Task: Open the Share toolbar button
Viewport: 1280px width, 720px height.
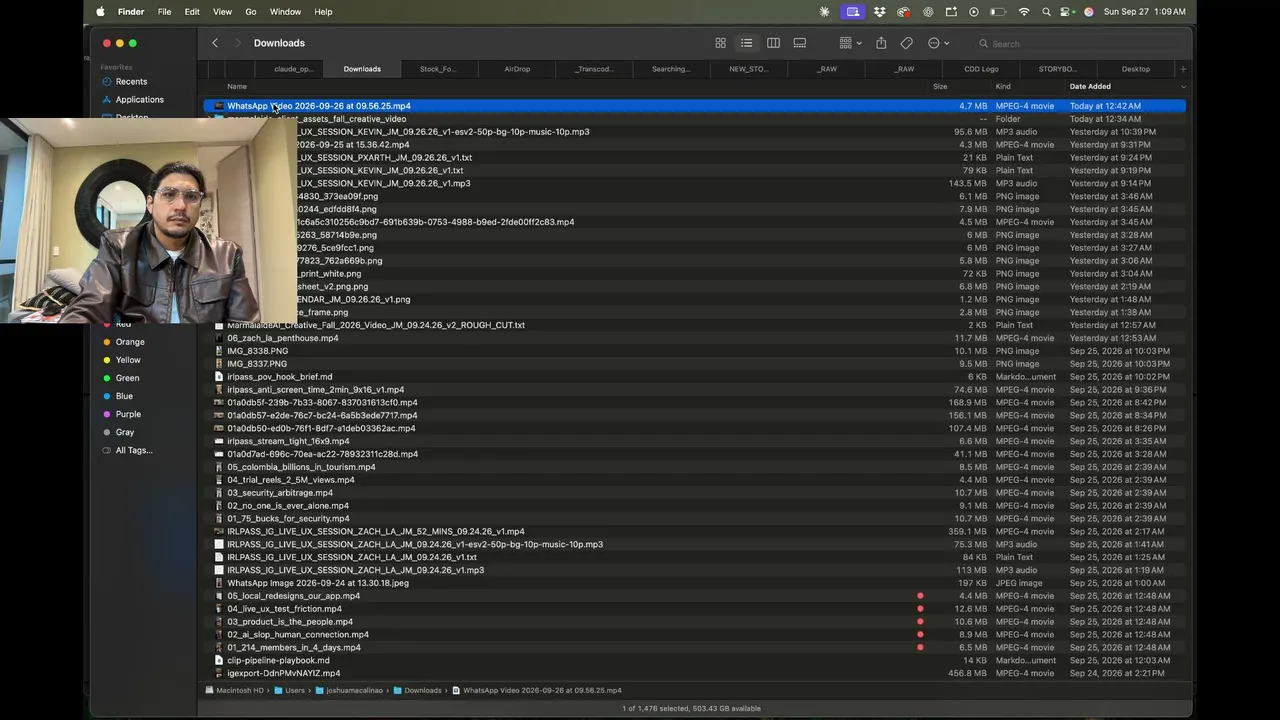Action: (x=881, y=43)
